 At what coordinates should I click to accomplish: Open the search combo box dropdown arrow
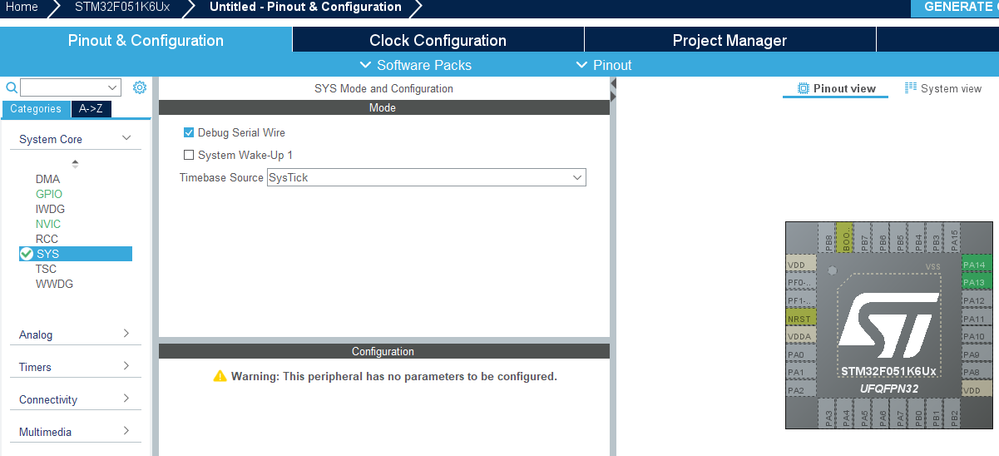click(x=113, y=87)
